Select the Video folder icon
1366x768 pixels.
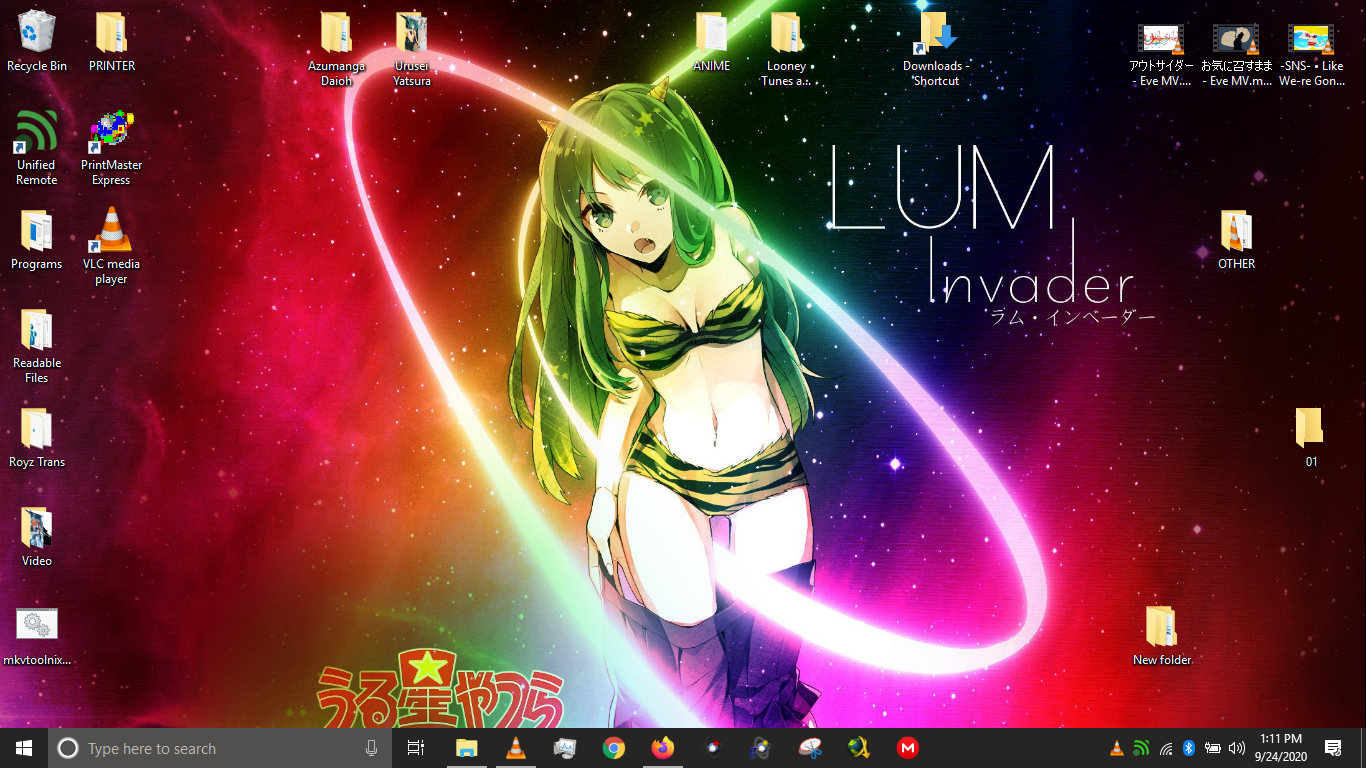37,537
